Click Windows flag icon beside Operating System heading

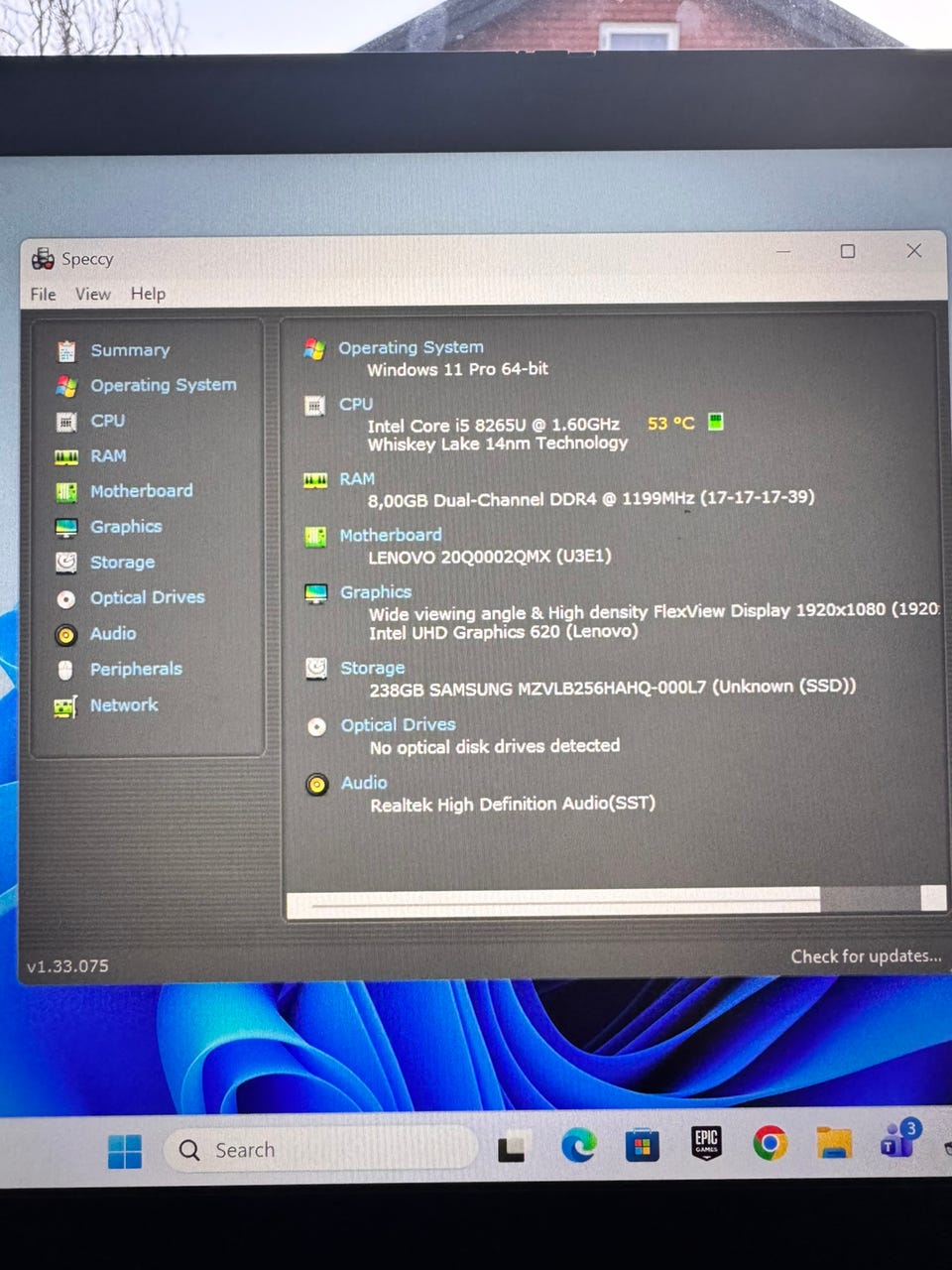coord(314,348)
